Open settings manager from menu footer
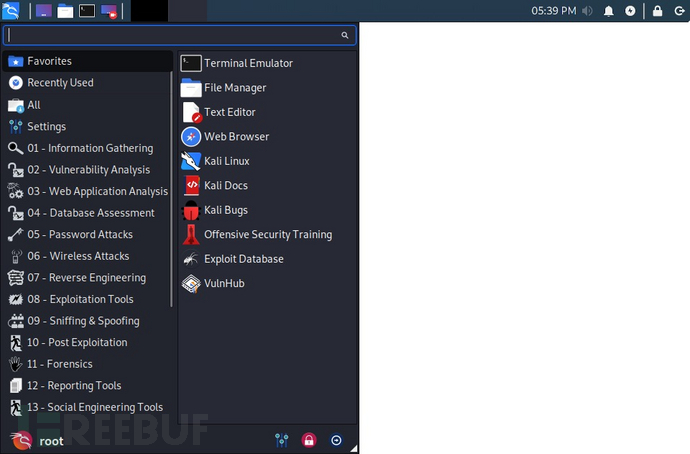Viewport: 690px width, 454px height. point(282,440)
